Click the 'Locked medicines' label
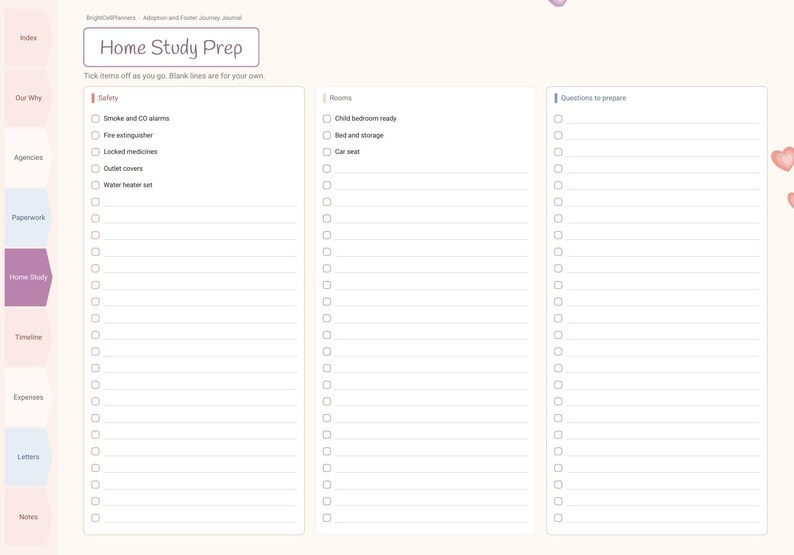Viewport: 794px width, 555px height. coord(130,151)
